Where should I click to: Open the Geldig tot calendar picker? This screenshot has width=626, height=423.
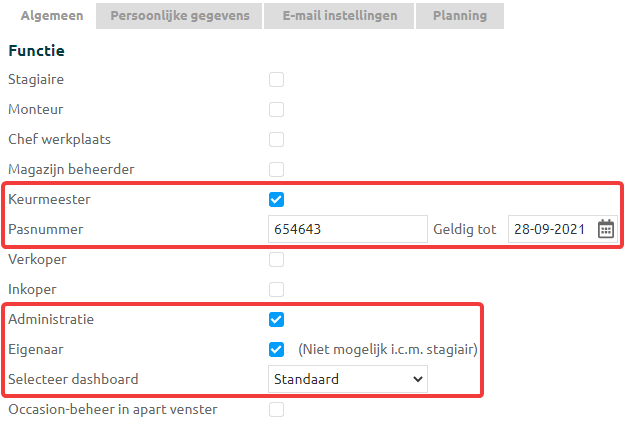pos(606,229)
